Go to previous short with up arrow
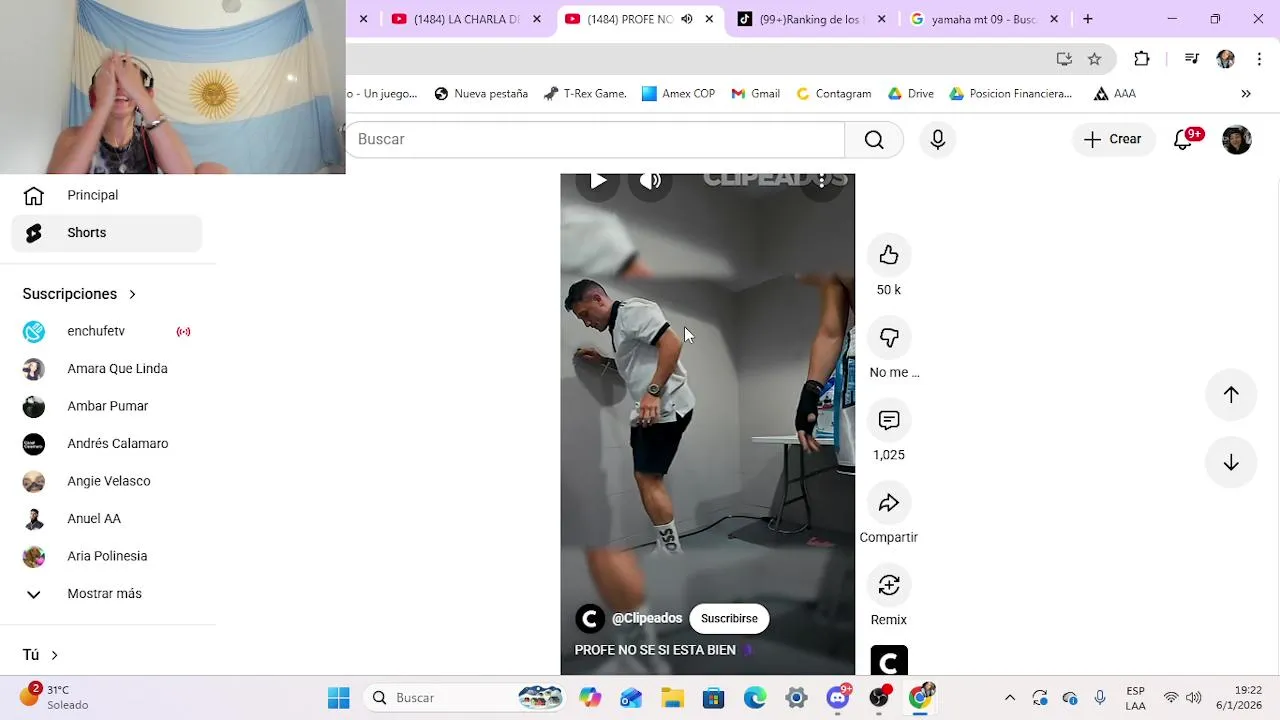Screen dimensions: 1280x720 pos(1231,395)
